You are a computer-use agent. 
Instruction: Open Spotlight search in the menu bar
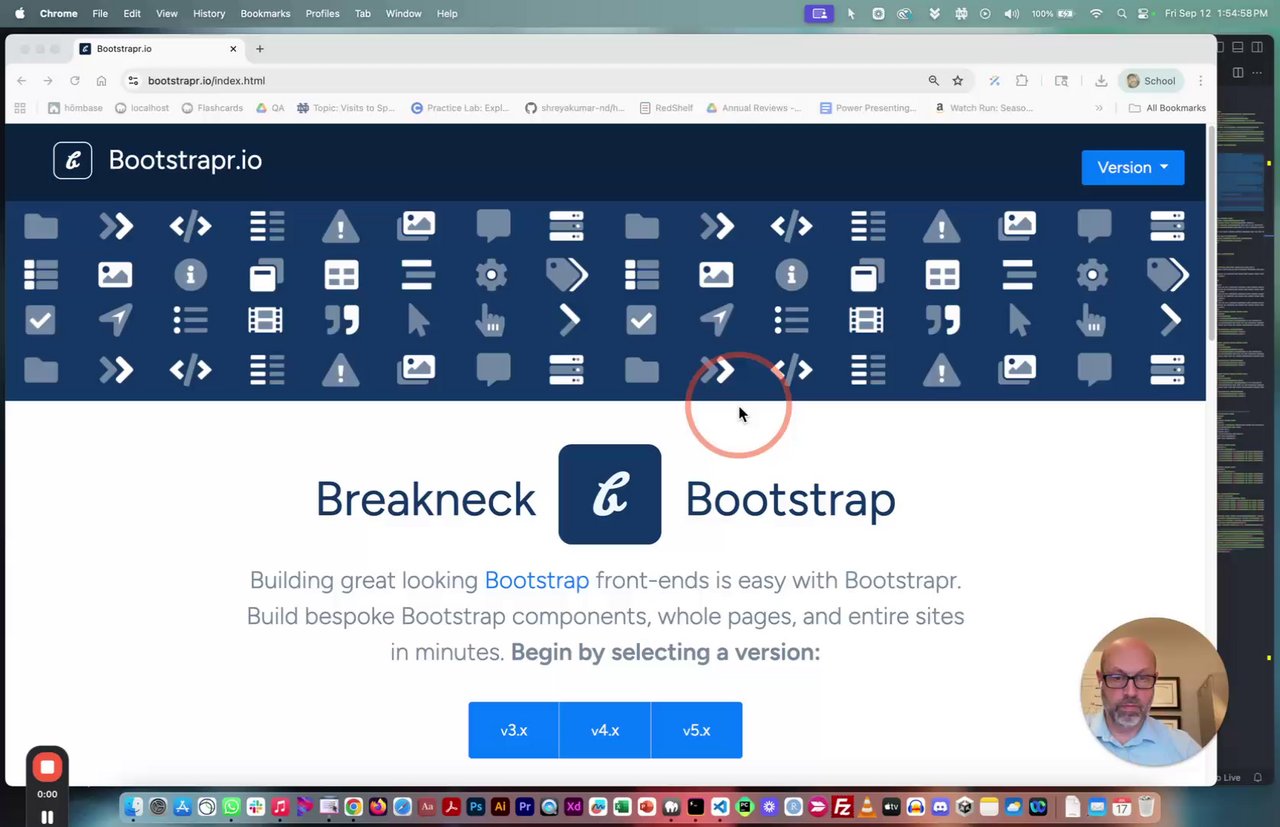pos(1121,13)
